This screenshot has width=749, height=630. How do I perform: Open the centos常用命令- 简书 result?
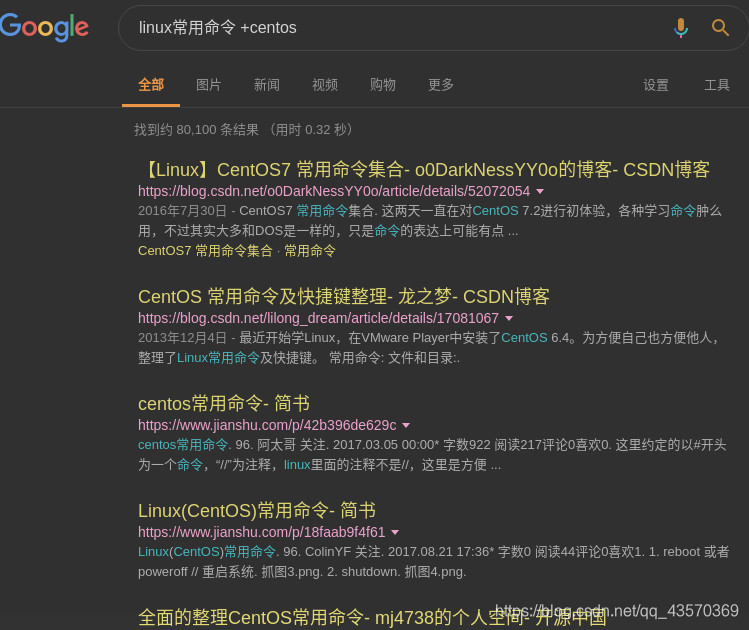click(224, 404)
